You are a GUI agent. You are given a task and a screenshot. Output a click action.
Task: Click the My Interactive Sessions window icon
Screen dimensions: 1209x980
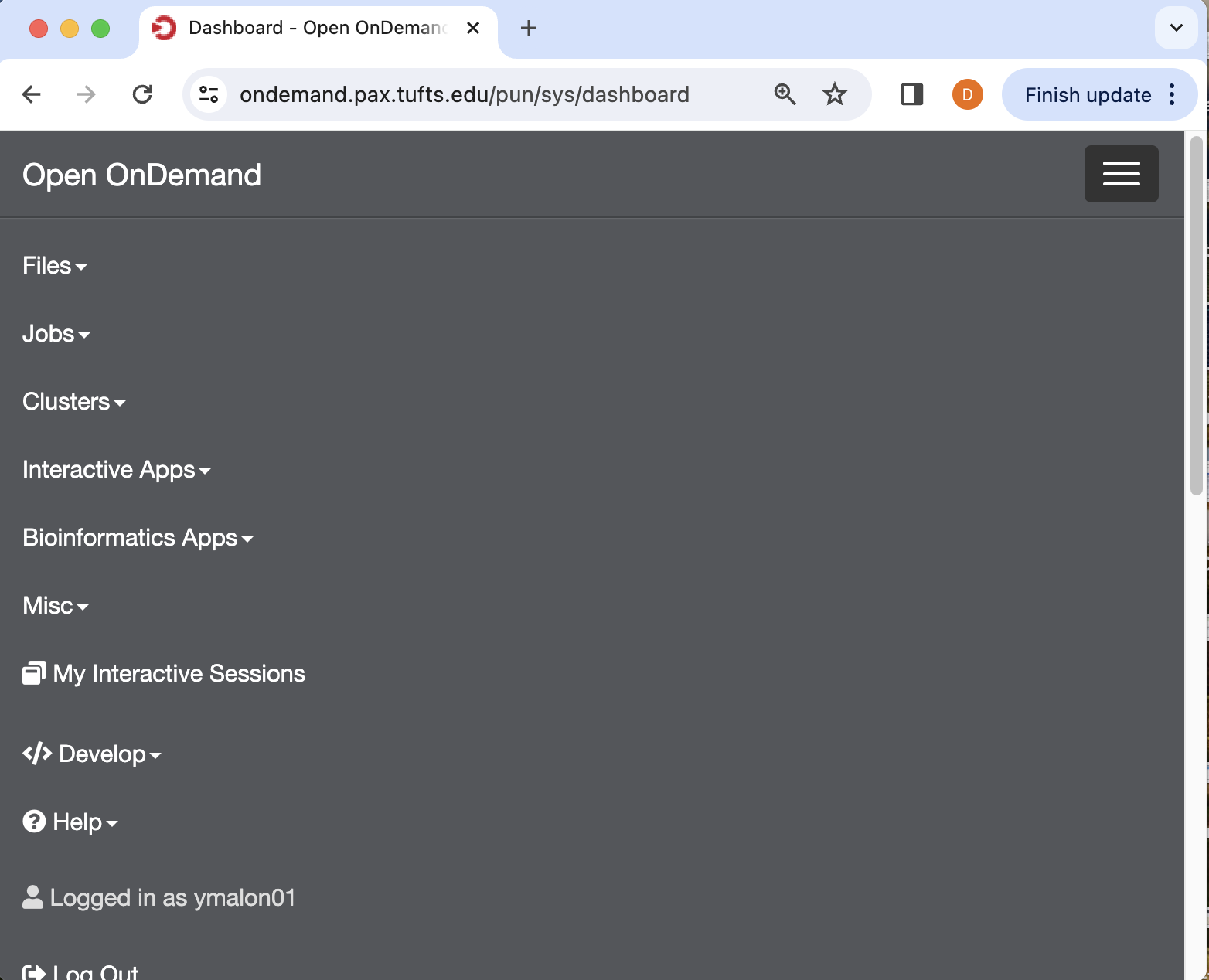pos(34,673)
